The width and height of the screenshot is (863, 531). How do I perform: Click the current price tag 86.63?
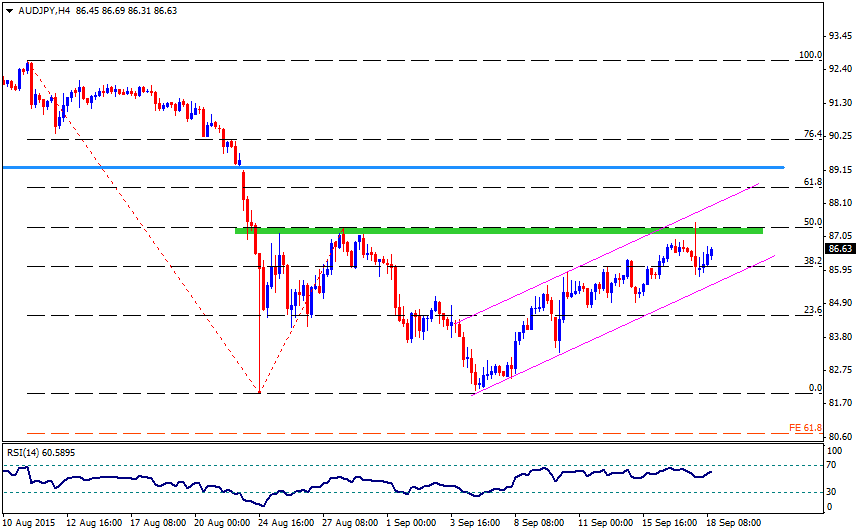click(x=840, y=249)
